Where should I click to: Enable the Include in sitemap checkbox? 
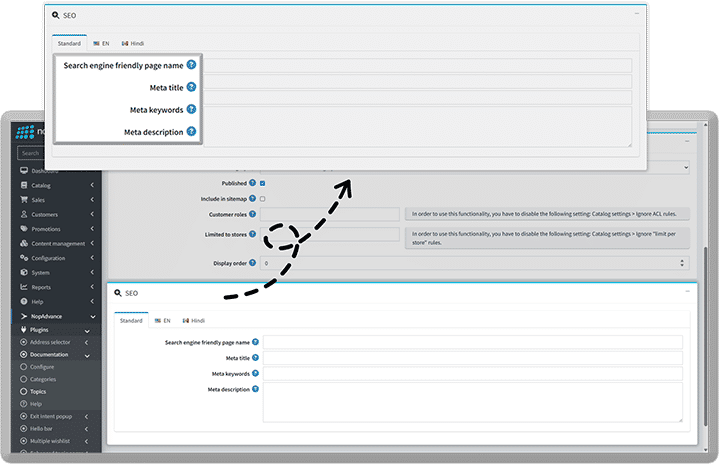(263, 199)
